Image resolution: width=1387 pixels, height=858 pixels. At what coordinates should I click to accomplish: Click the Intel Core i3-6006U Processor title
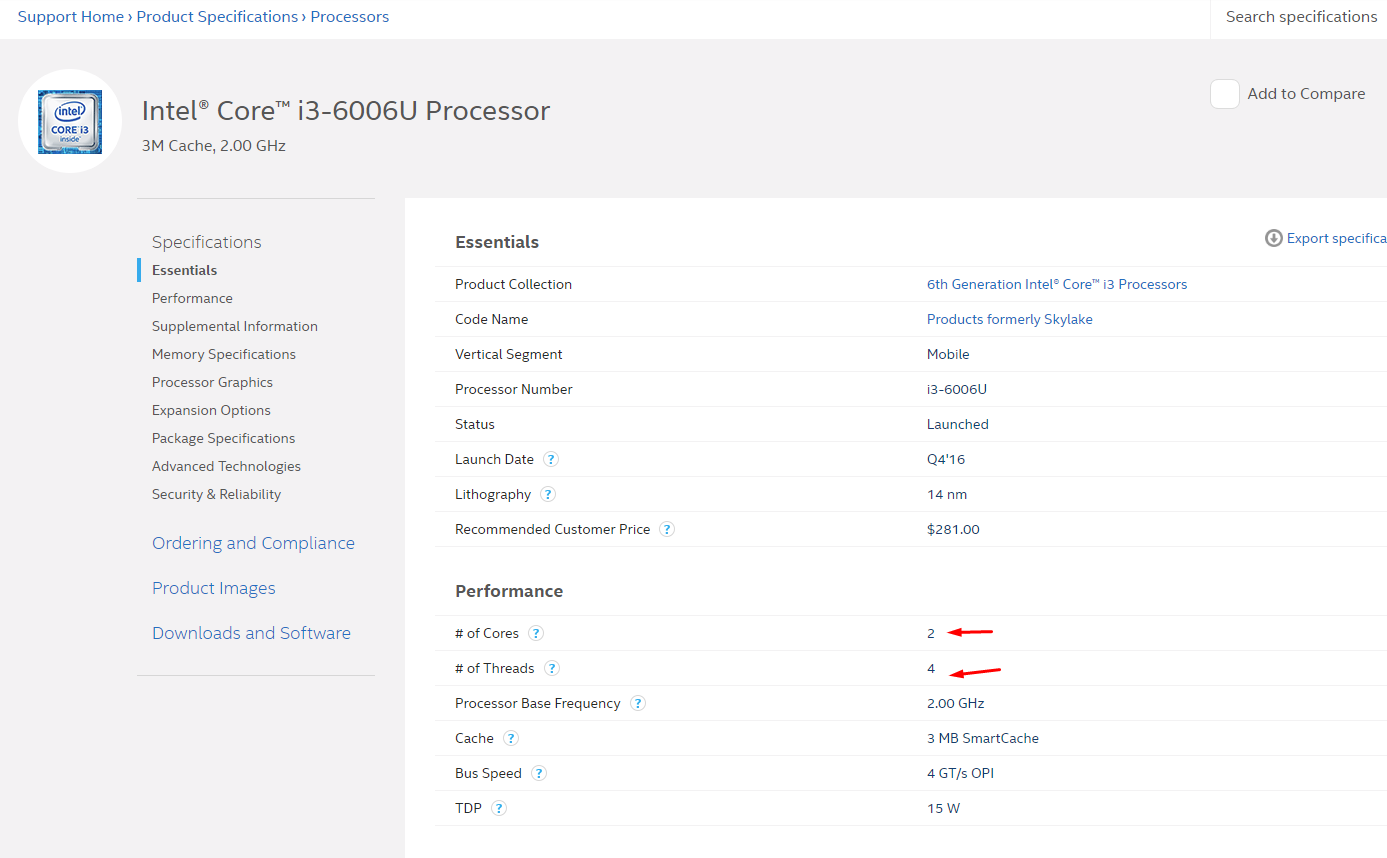point(346,110)
